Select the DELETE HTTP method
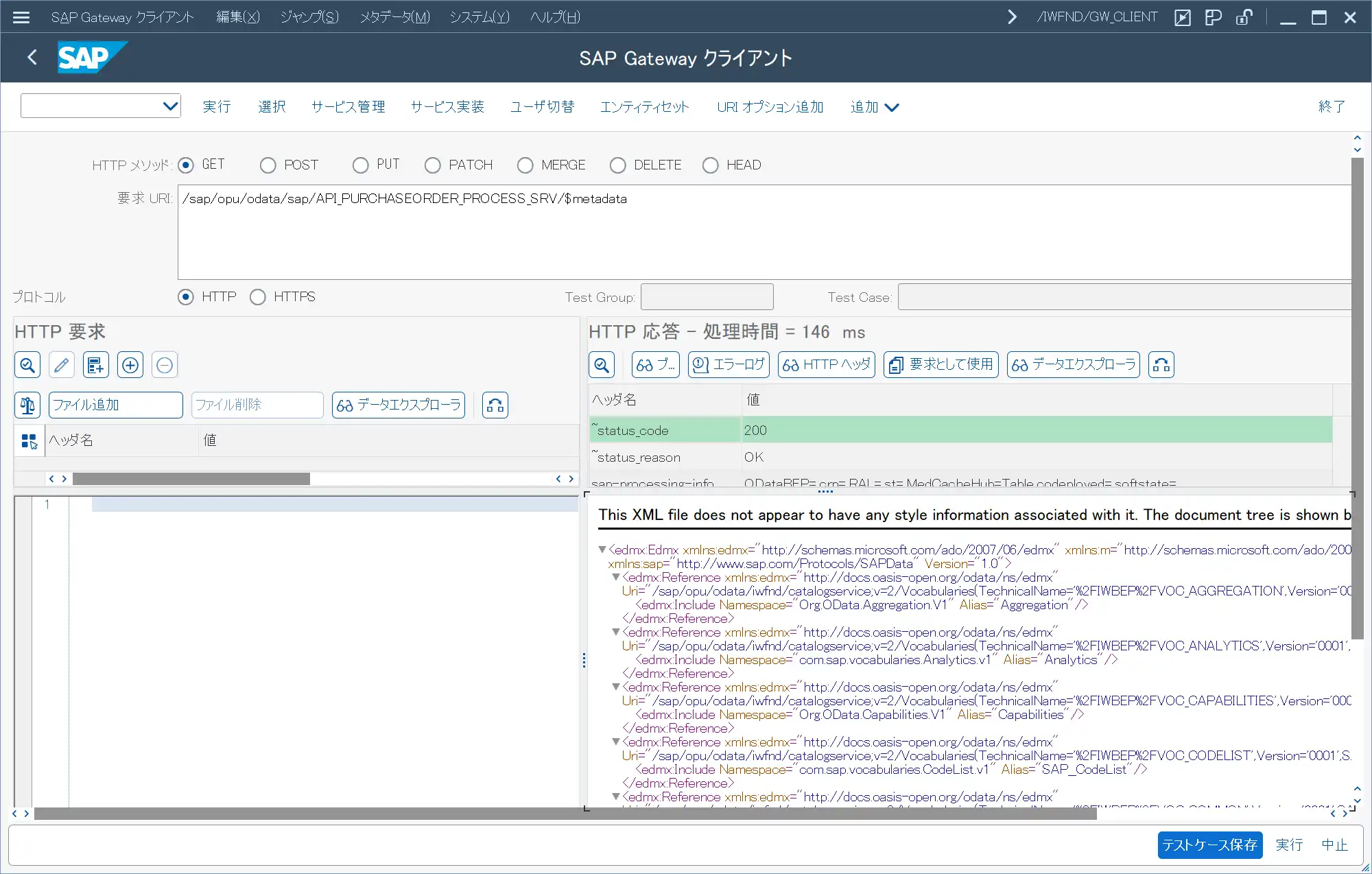Screen dimensions: 1372x874 coord(618,165)
